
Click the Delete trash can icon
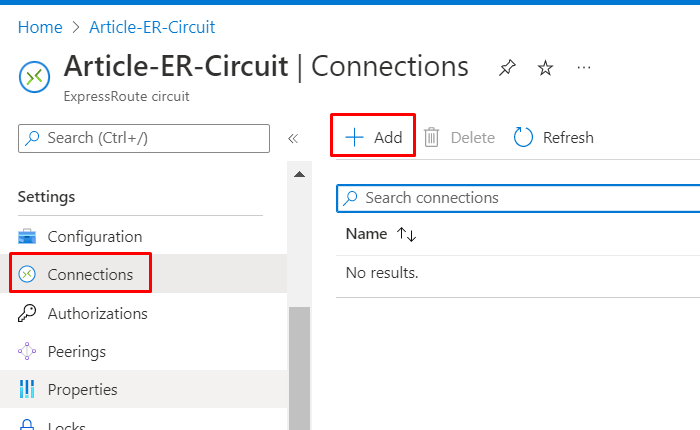coord(432,137)
